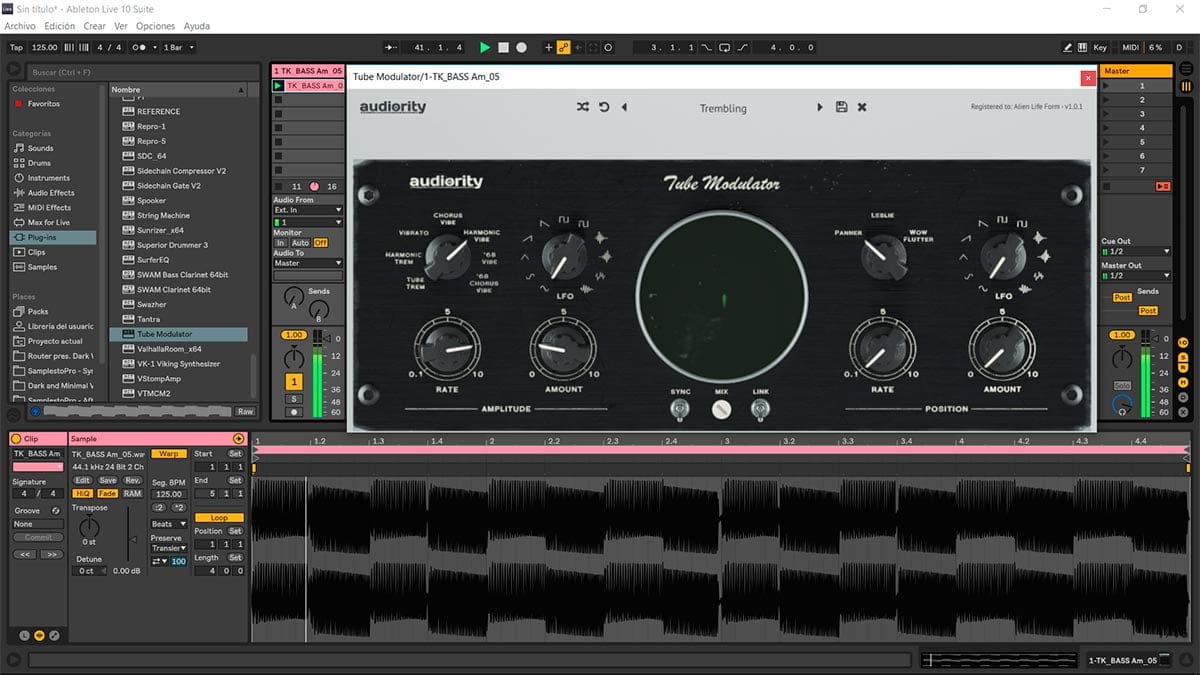Toggle the Fade button

(107, 494)
